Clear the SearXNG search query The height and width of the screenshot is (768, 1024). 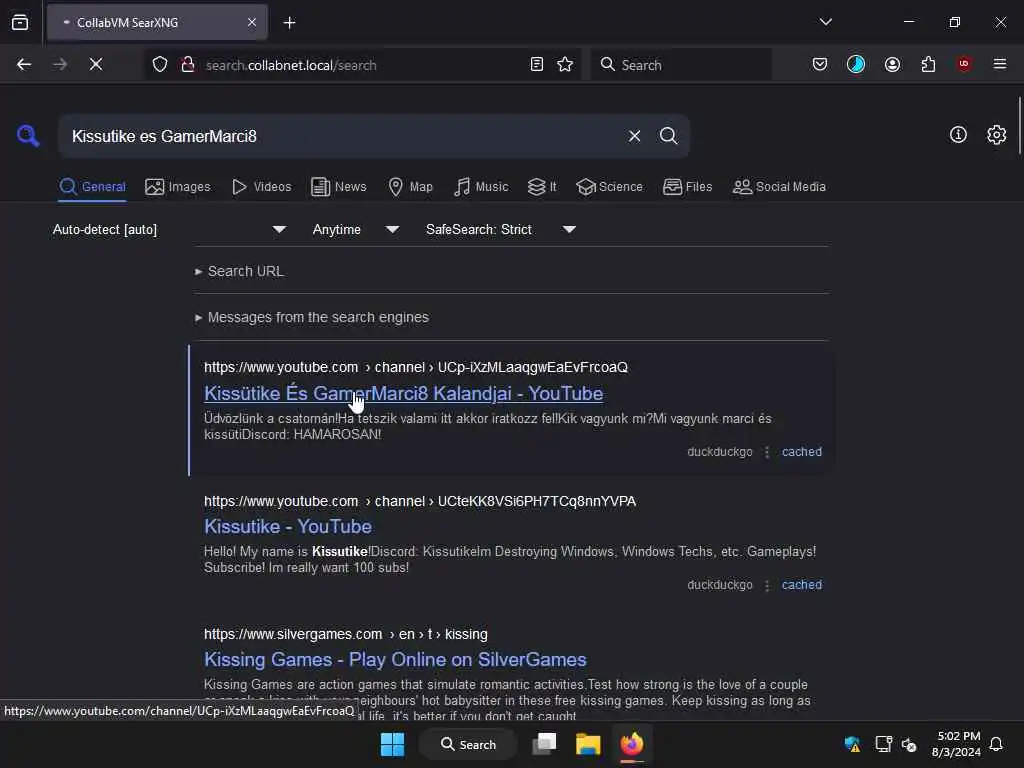[634, 136]
